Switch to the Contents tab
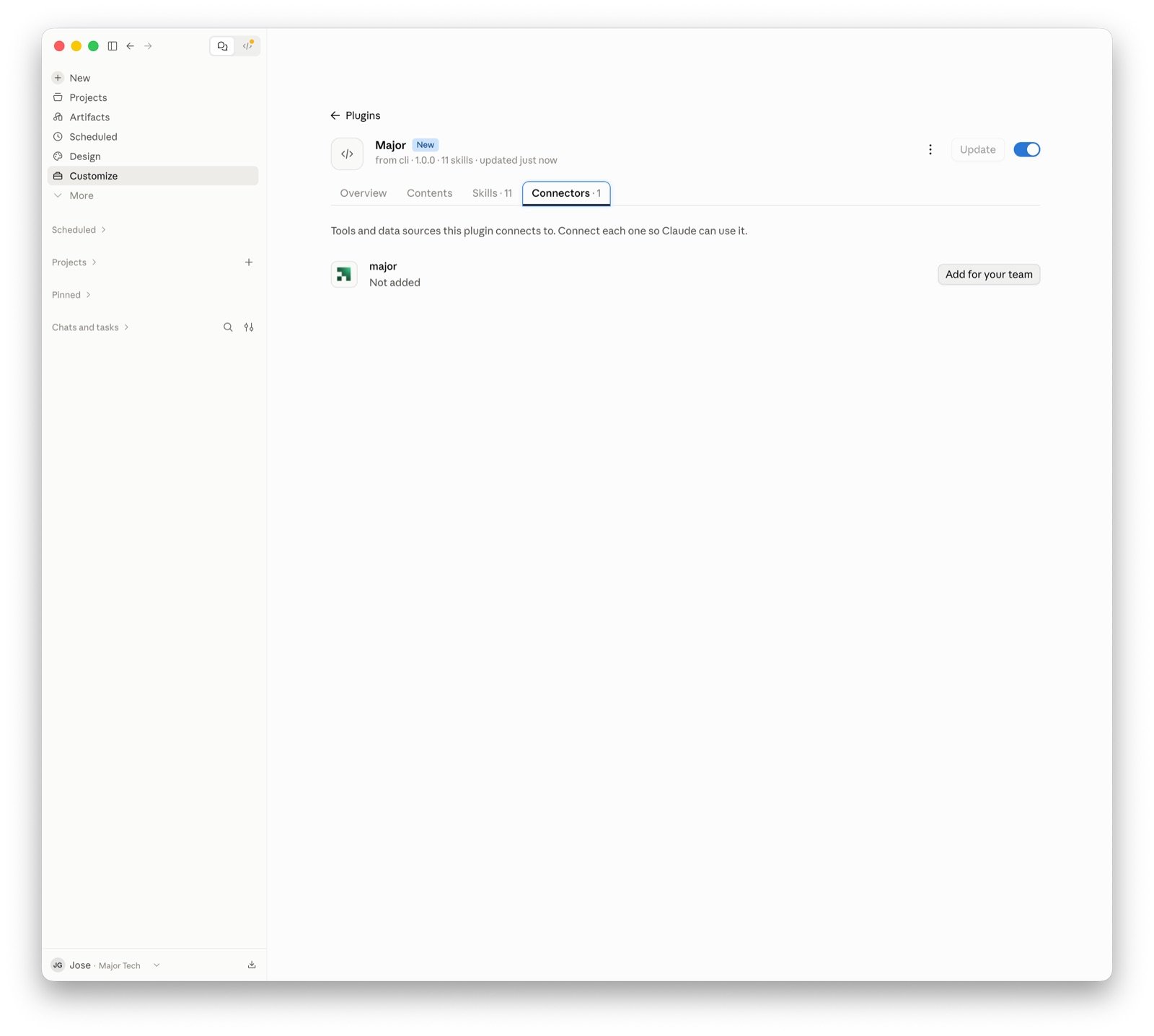This screenshot has width=1154, height=1036. (x=429, y=193)
